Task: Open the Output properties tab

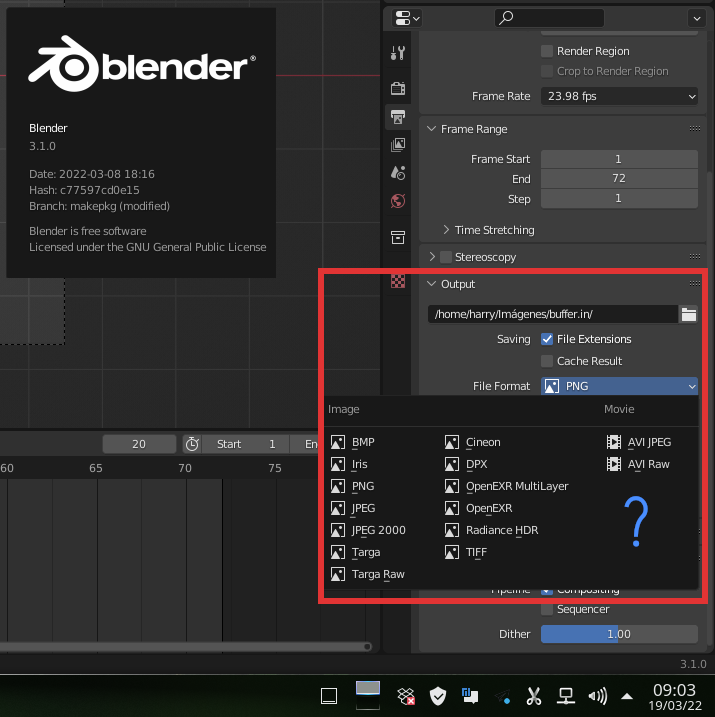Action: (398, 117)
